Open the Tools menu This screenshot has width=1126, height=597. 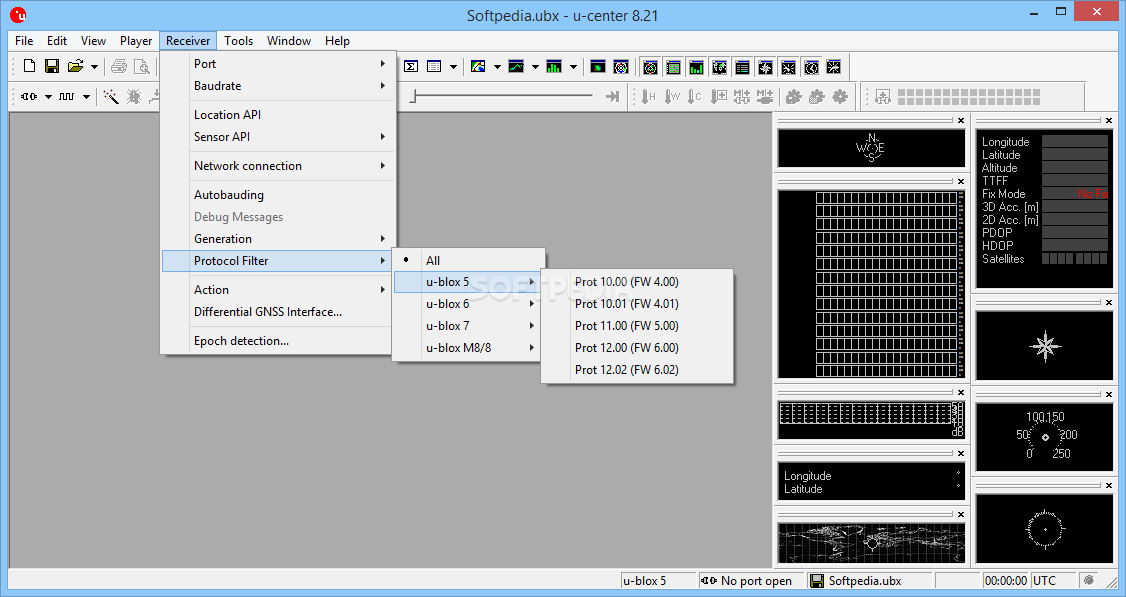click(238, 40)
